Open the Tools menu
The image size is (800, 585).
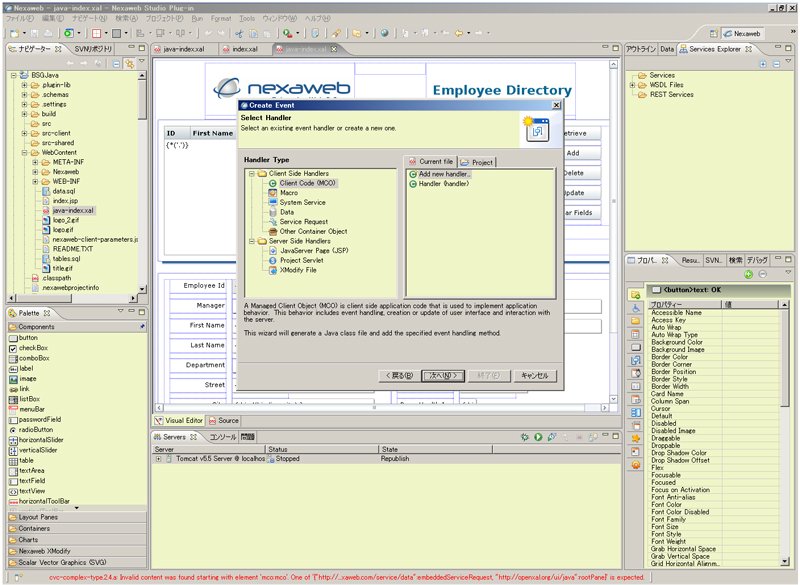click(x=247, y=18)
